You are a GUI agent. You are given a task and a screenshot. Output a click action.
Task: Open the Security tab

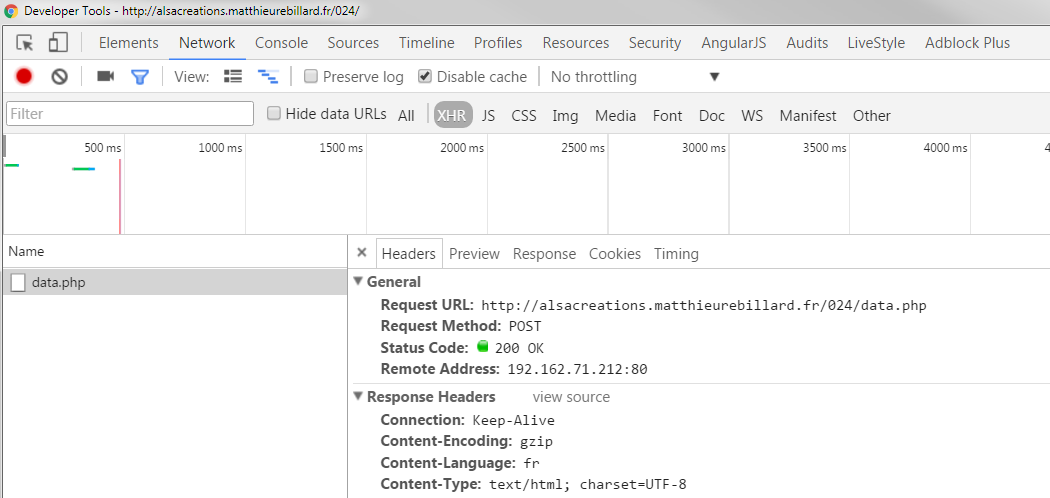(655, 43)
